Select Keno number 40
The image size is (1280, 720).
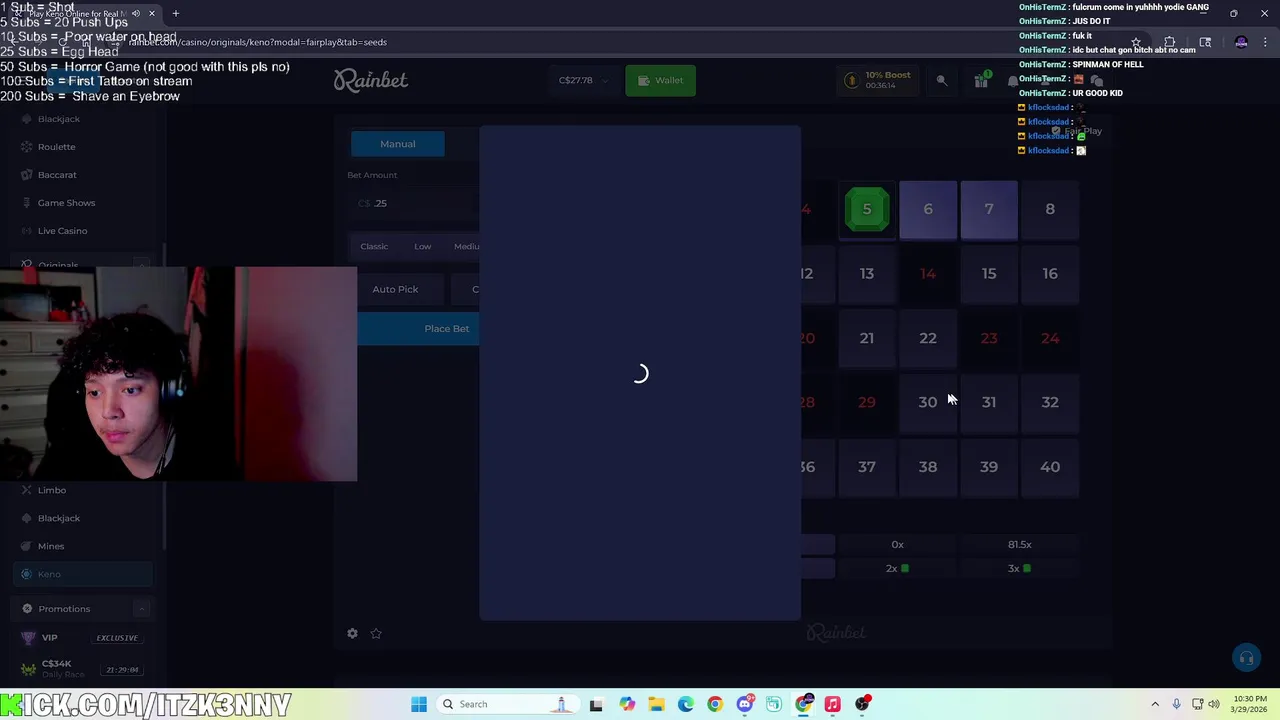tap(1050, 467)
